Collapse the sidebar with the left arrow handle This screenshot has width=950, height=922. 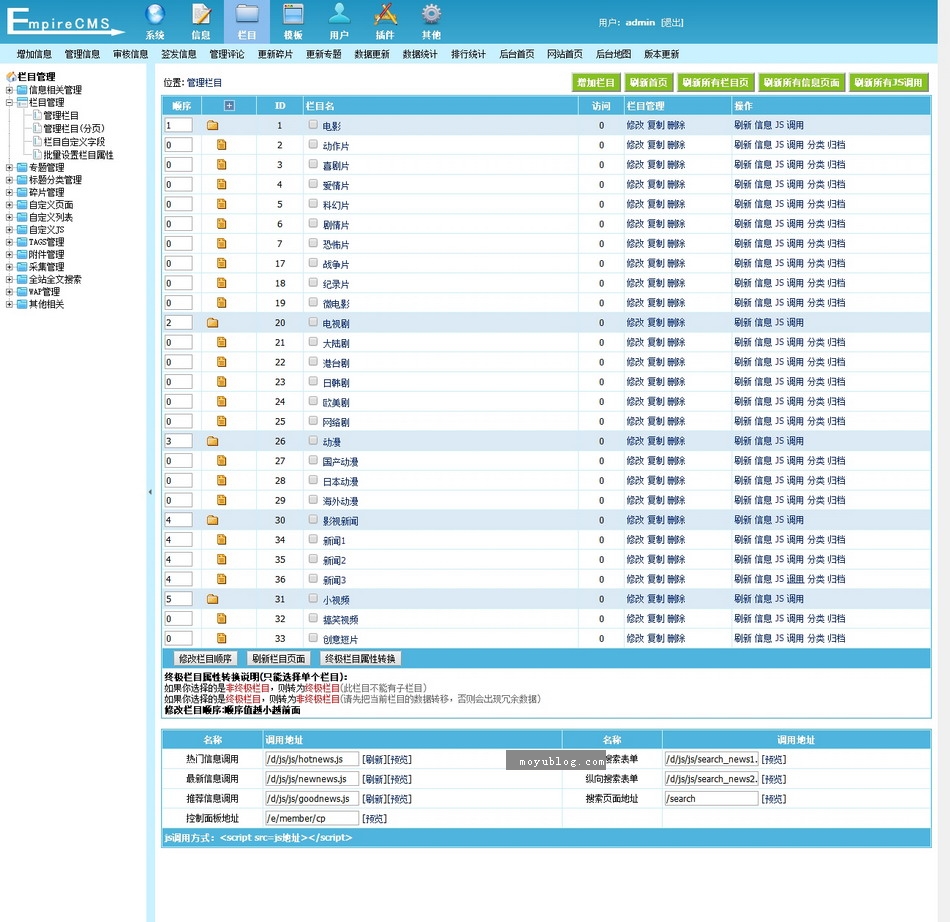click(150, 492)
